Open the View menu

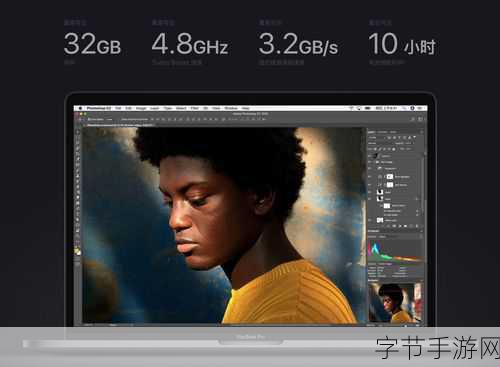(x=216, y=108)
